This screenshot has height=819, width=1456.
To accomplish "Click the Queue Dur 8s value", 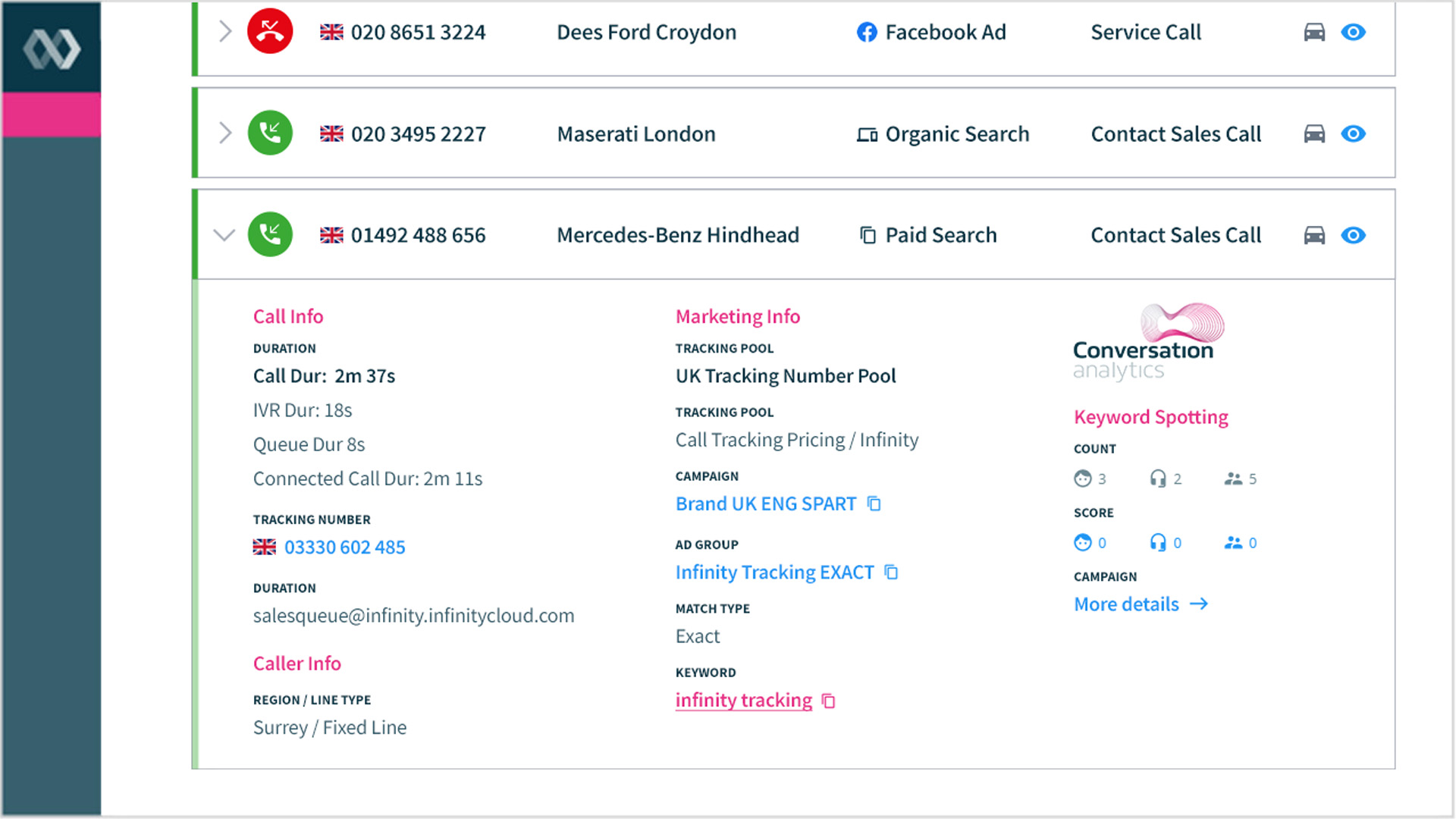I will [309, 445].
